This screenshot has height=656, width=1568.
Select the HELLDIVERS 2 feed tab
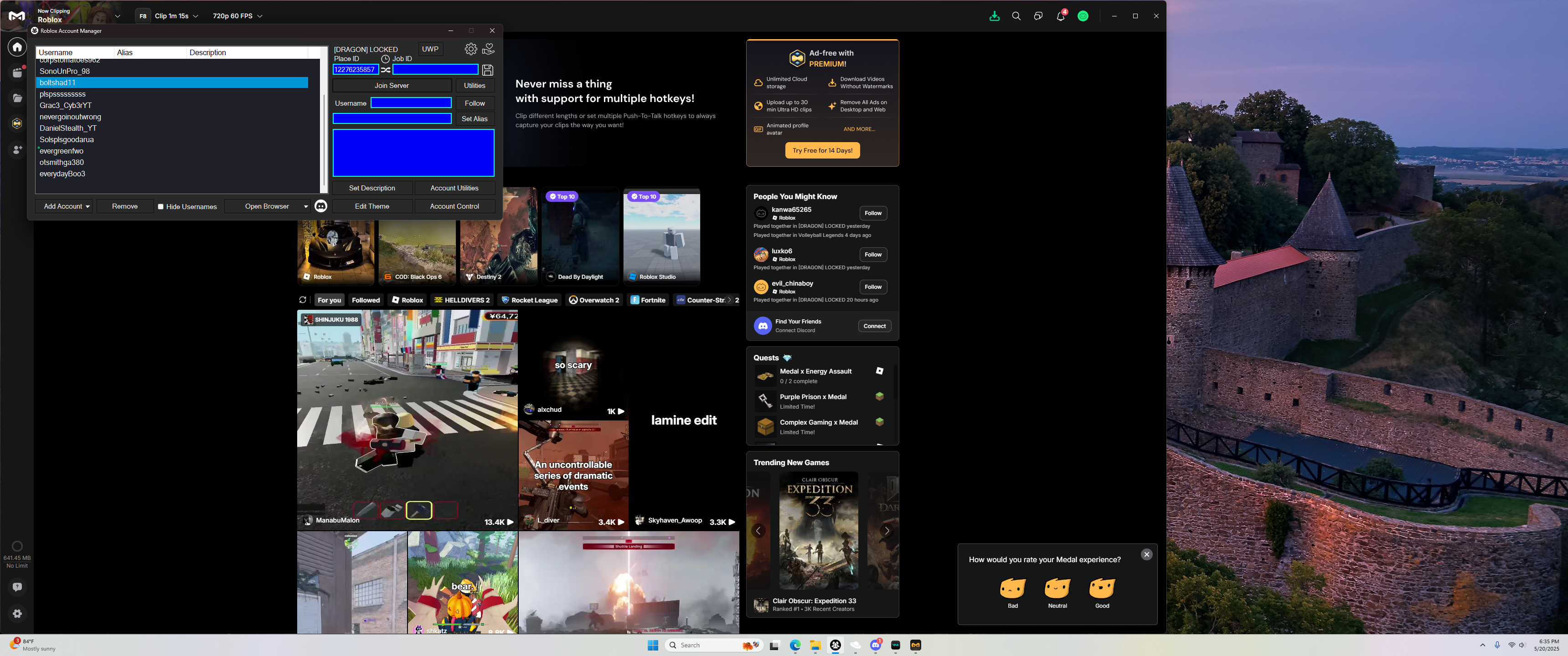[462, 300]
